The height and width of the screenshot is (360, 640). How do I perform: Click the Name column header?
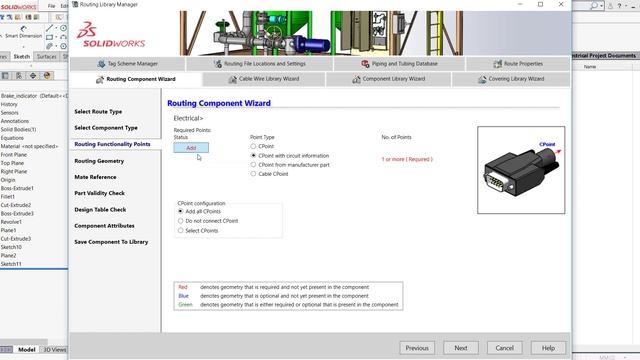(x=589, y=67)
